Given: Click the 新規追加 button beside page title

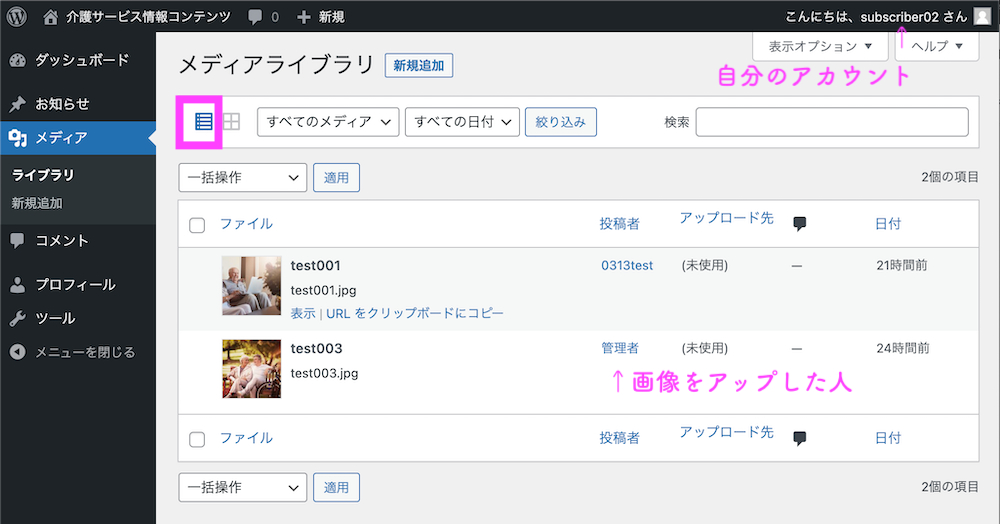Looking at the screenshot, I should click(419, 65).
